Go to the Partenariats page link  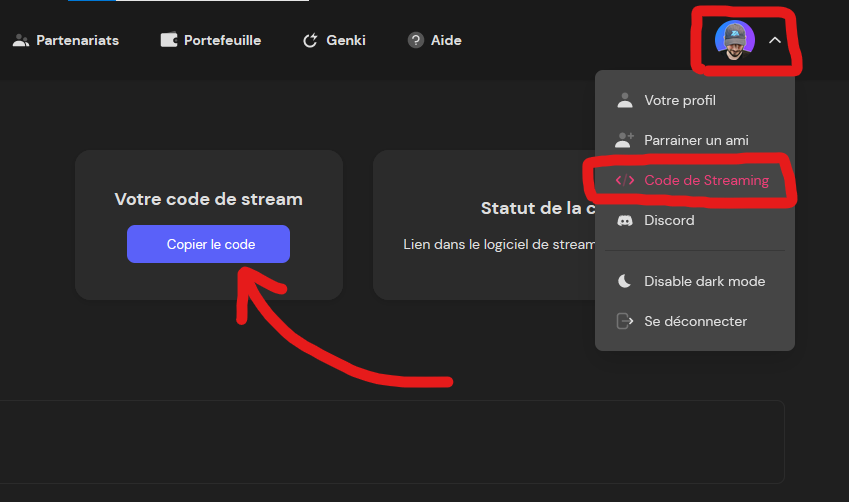tap(77, 41)
